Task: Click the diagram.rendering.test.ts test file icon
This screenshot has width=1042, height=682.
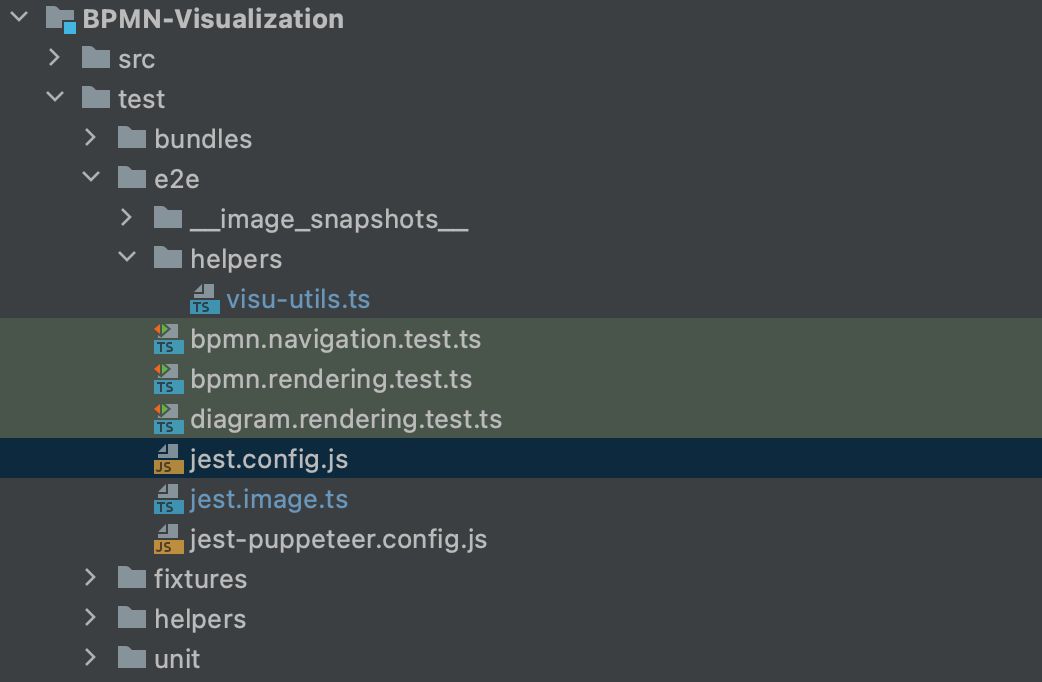Action: [168, 419]
